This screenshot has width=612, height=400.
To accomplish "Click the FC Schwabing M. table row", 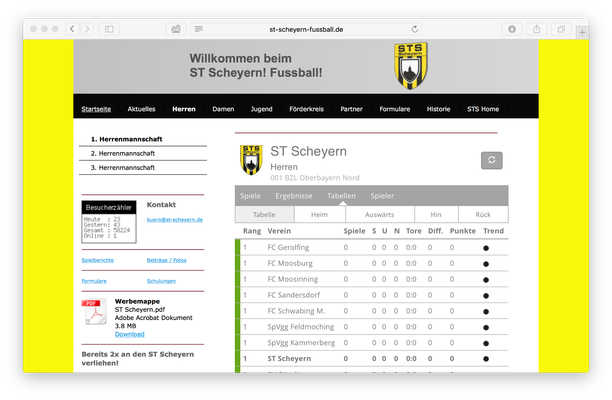I will pyautogui.click(x=372, y=311).
